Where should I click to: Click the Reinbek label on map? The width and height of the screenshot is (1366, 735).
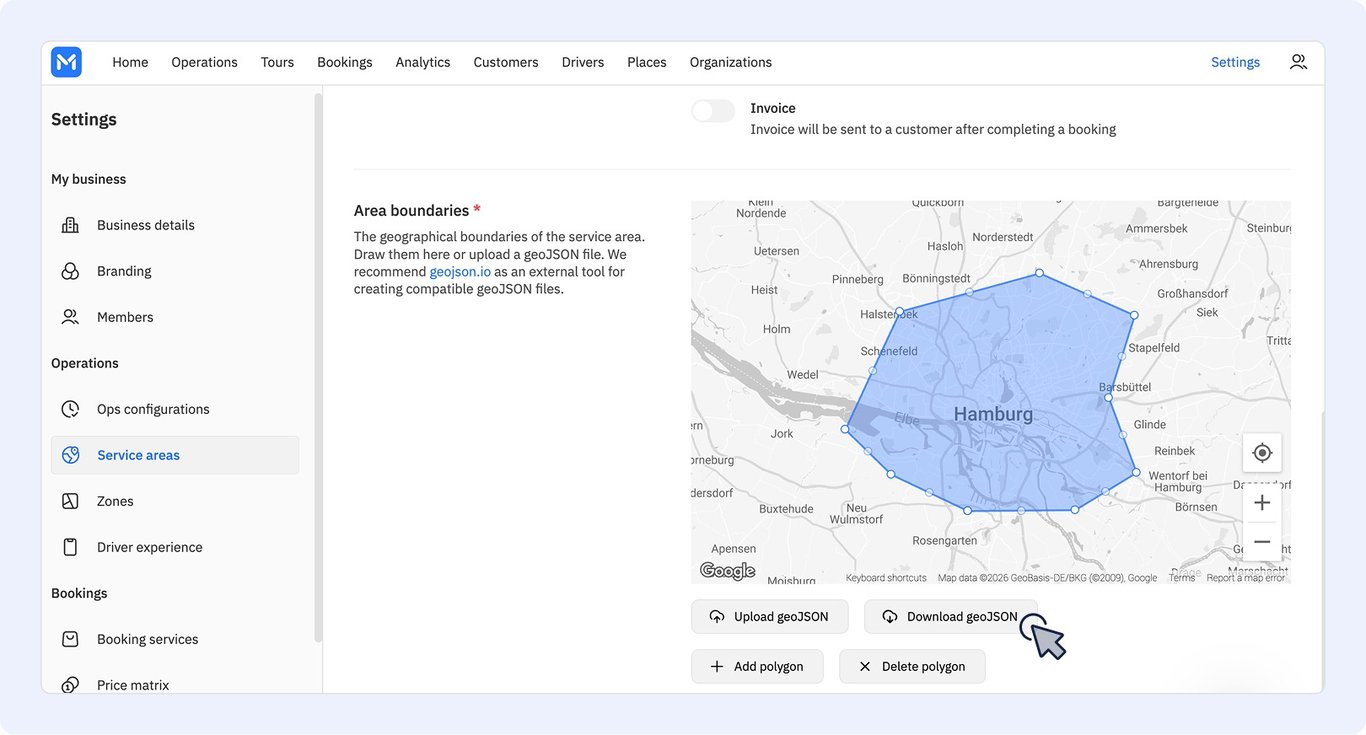coord(1174,451)
